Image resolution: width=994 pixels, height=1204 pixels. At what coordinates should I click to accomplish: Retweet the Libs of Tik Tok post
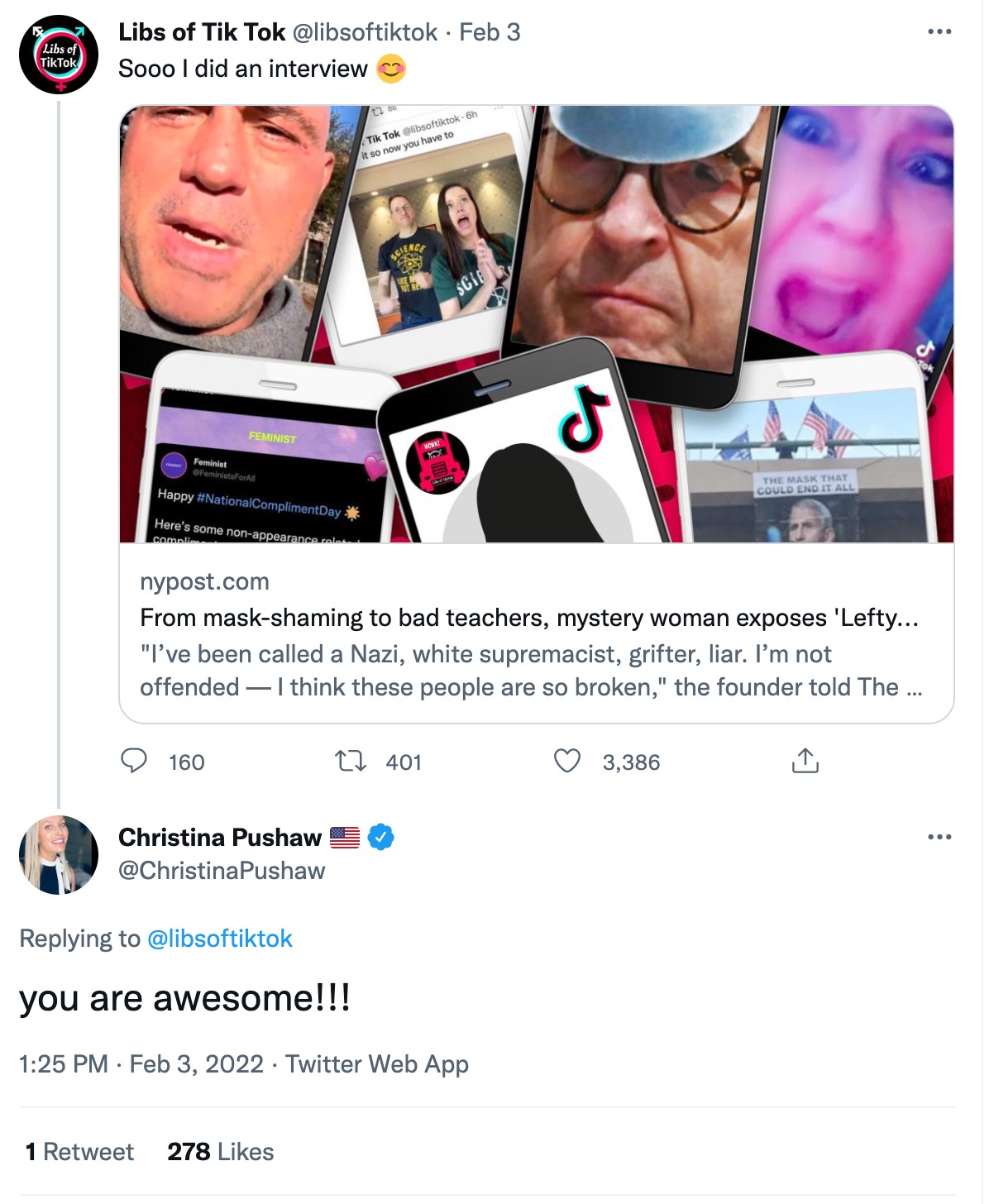click(351, 761)
